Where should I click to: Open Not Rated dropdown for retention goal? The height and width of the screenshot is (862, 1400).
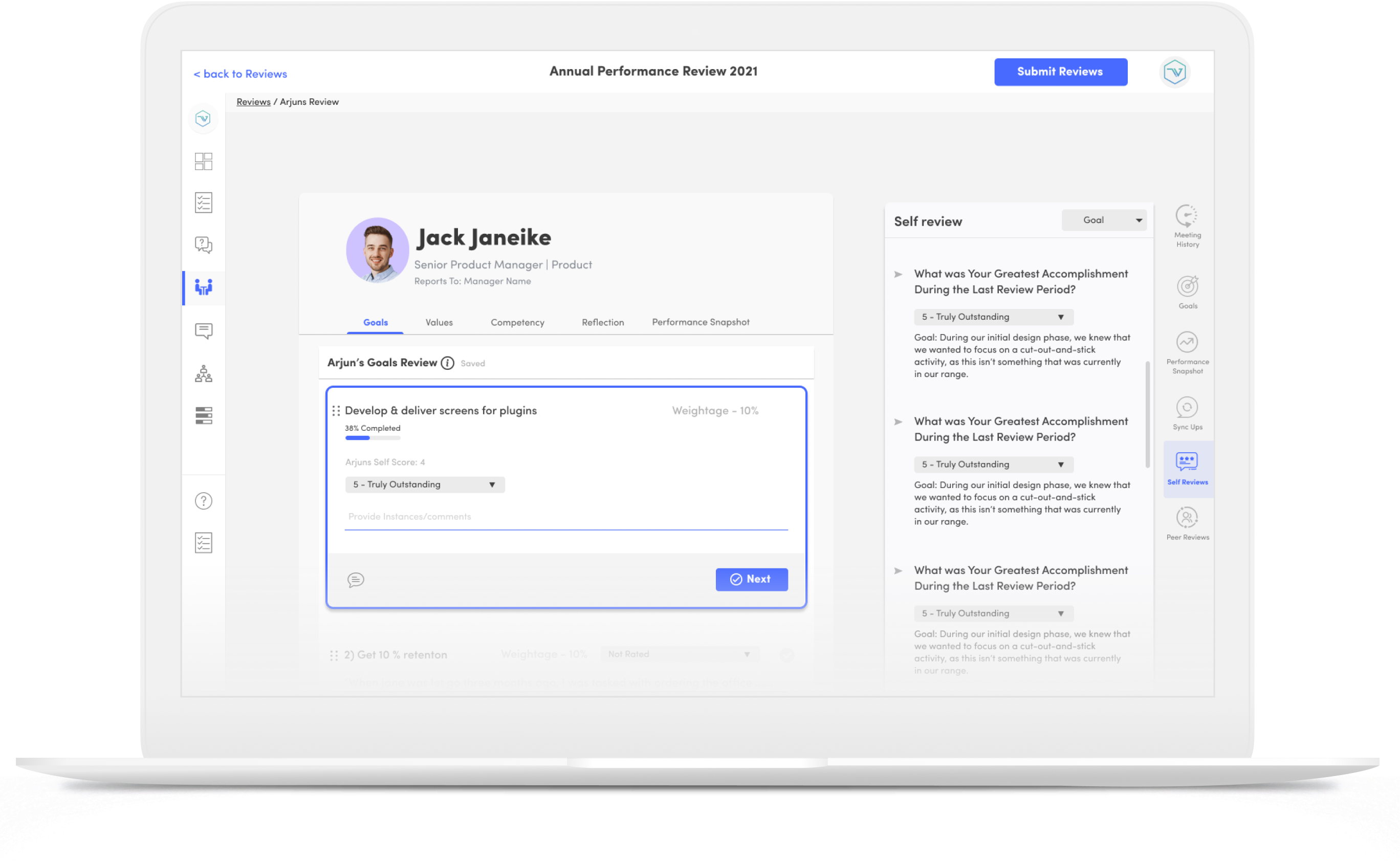[x=679, y=654]
